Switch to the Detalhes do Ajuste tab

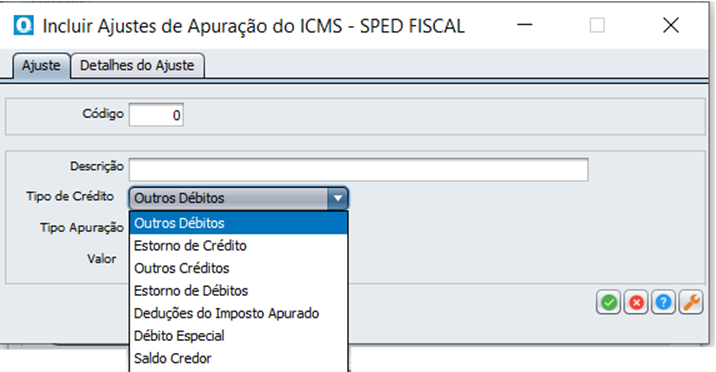pos(137,65)
